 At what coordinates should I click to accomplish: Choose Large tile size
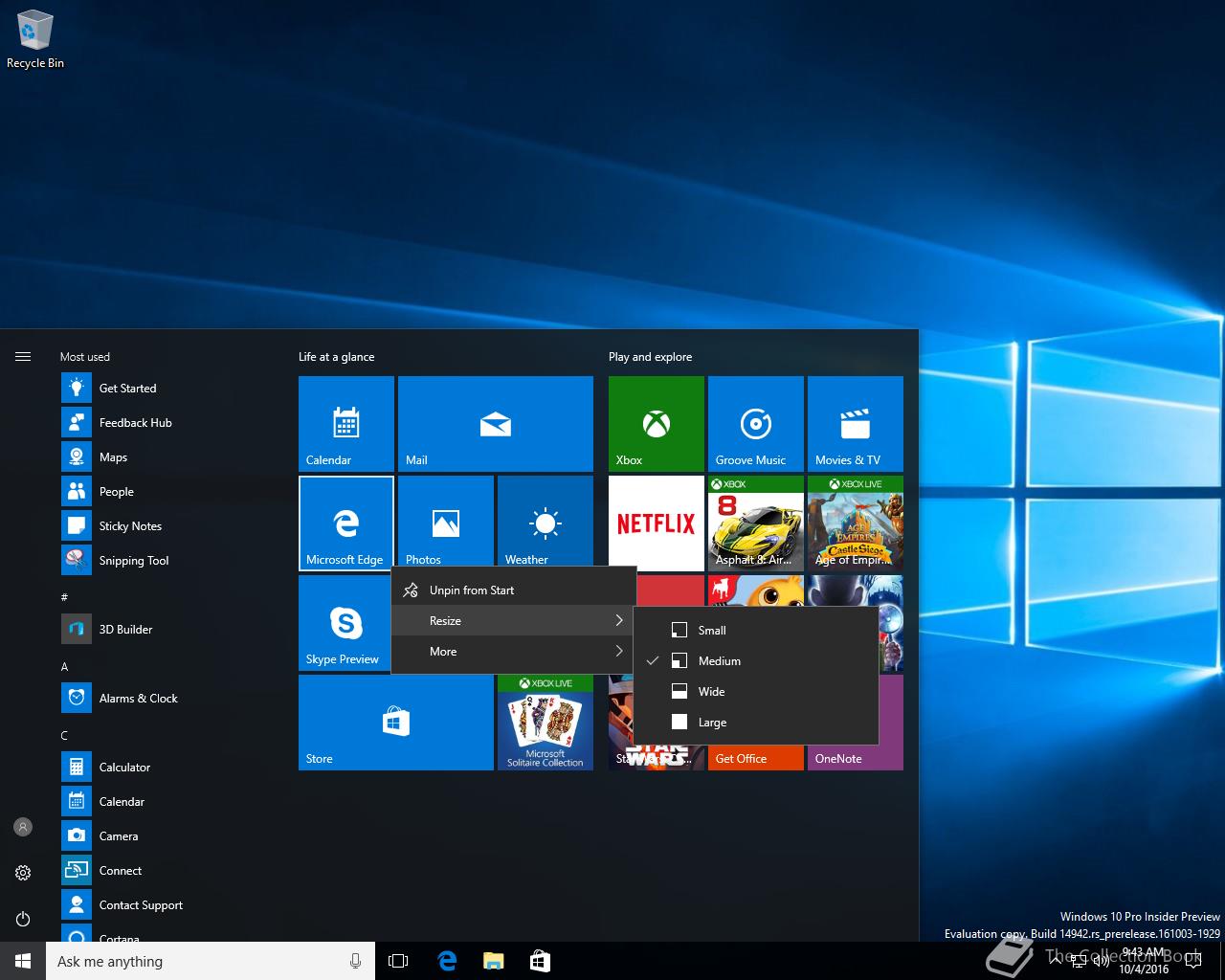coord(756,723)
